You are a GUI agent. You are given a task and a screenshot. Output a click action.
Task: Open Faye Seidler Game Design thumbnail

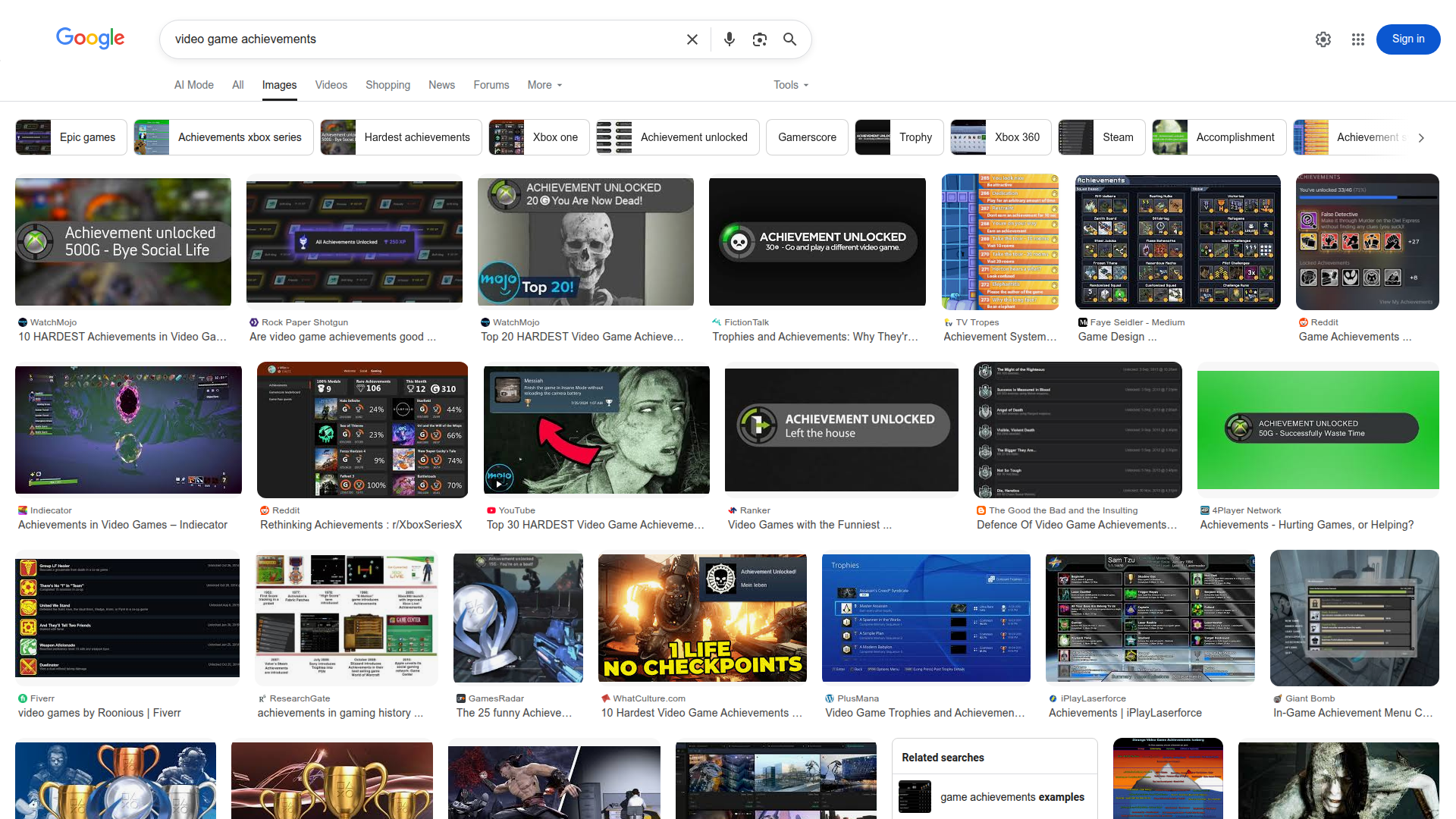point(1178,242)
